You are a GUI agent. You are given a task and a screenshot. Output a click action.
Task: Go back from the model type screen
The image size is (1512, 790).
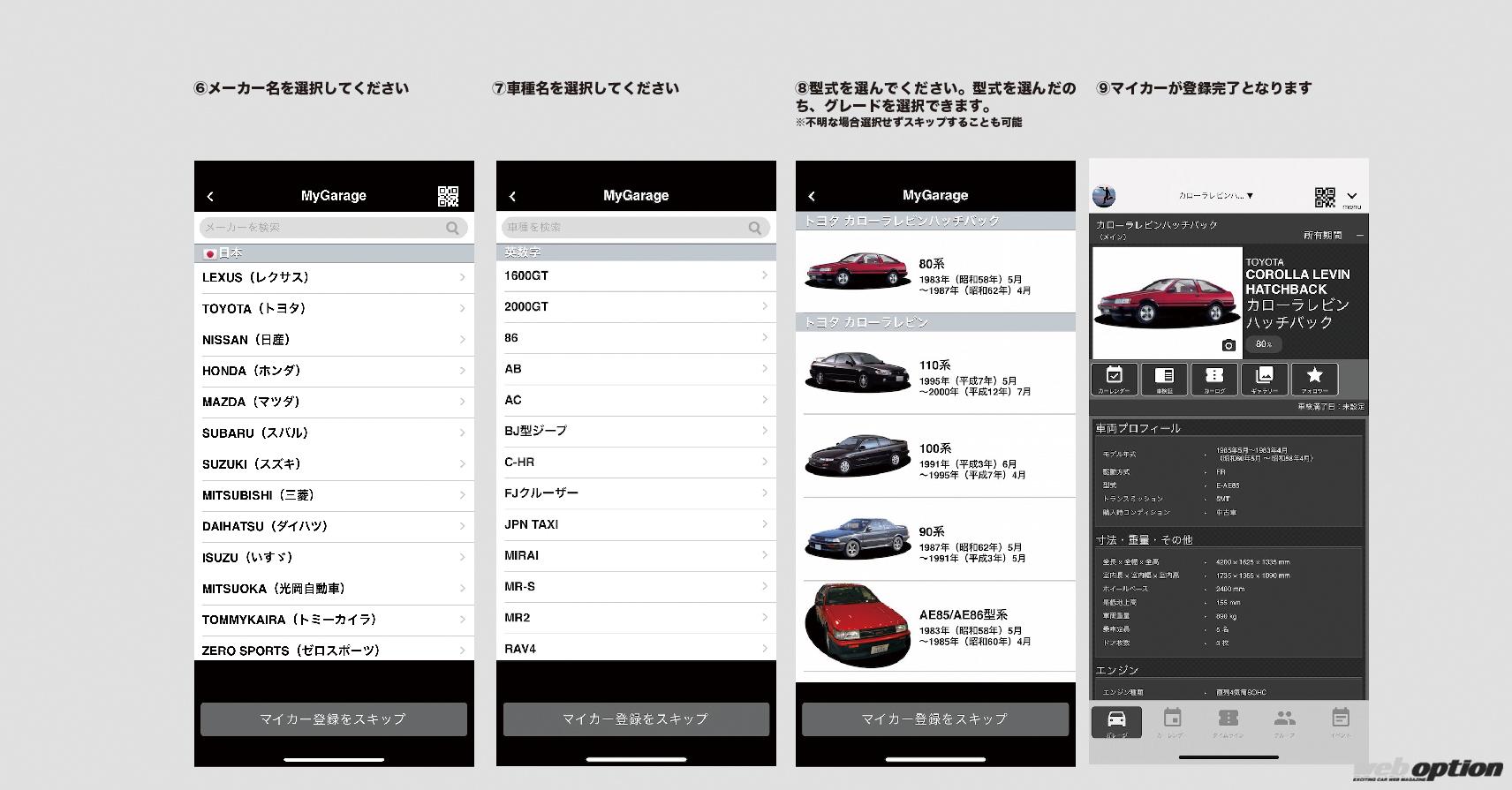[x=812, y=196]
